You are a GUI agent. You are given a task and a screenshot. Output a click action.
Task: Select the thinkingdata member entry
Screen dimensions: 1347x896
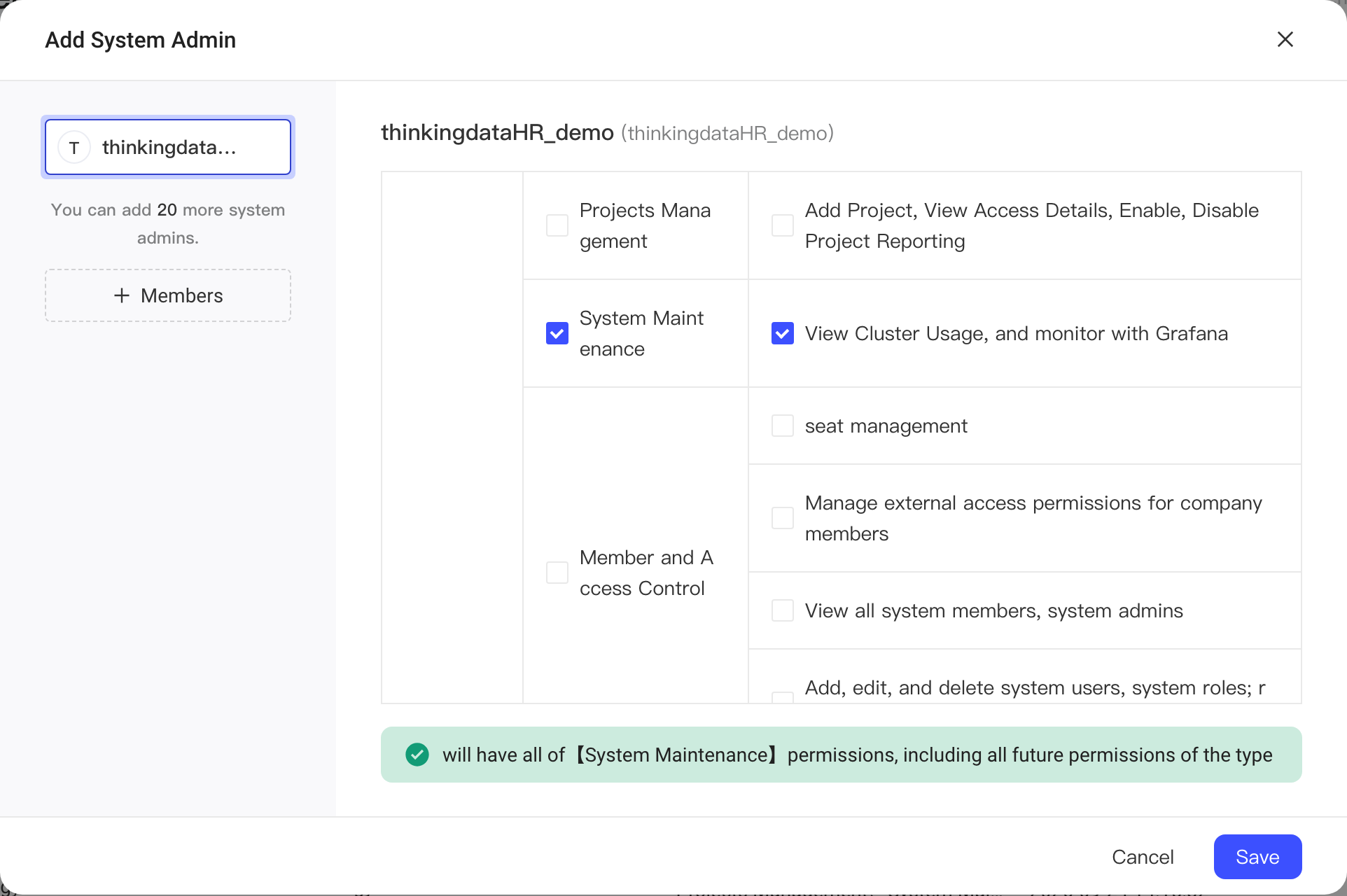[168, 147]
